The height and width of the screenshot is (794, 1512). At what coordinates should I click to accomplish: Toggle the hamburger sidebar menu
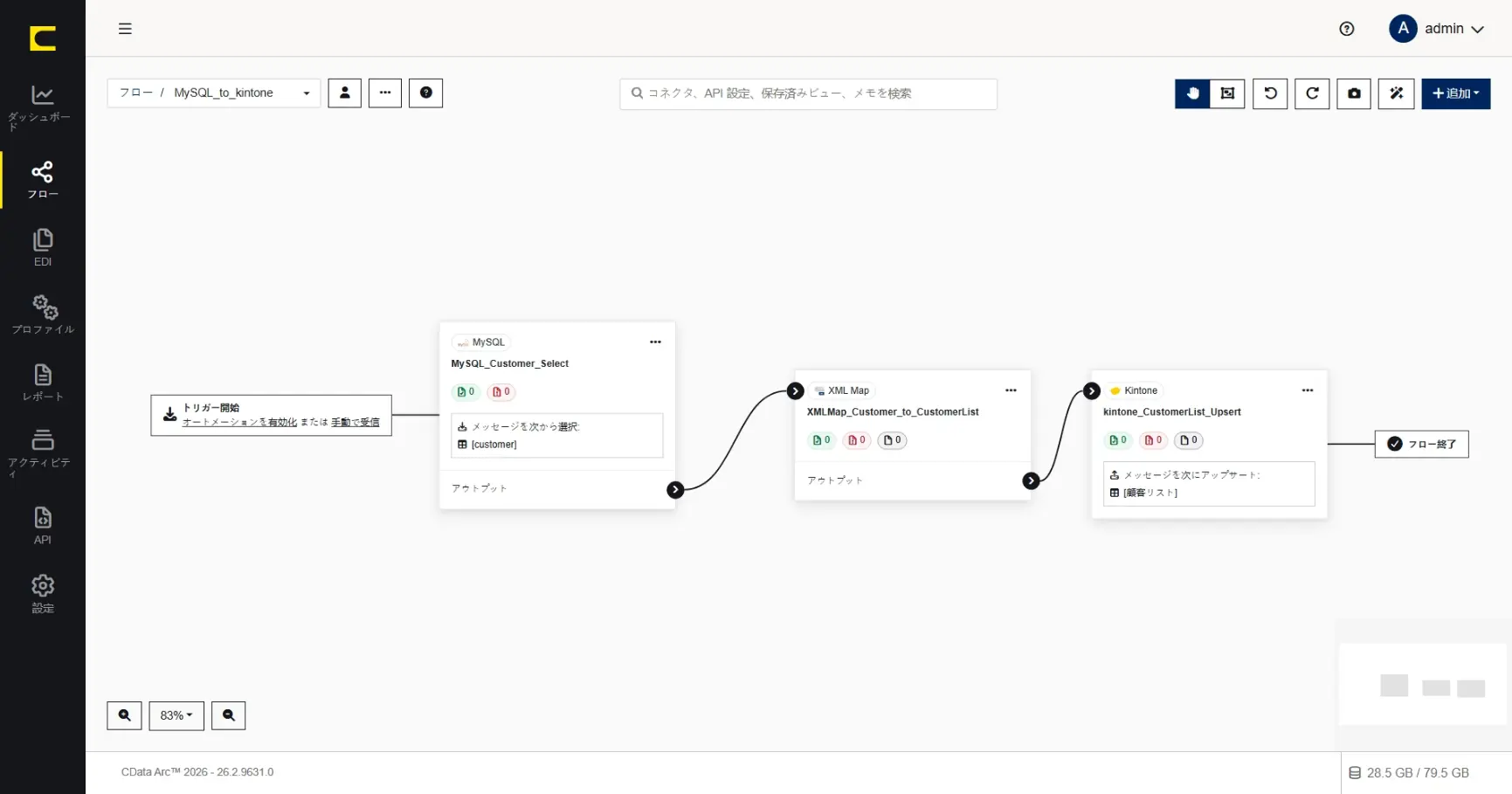point(125,29)
